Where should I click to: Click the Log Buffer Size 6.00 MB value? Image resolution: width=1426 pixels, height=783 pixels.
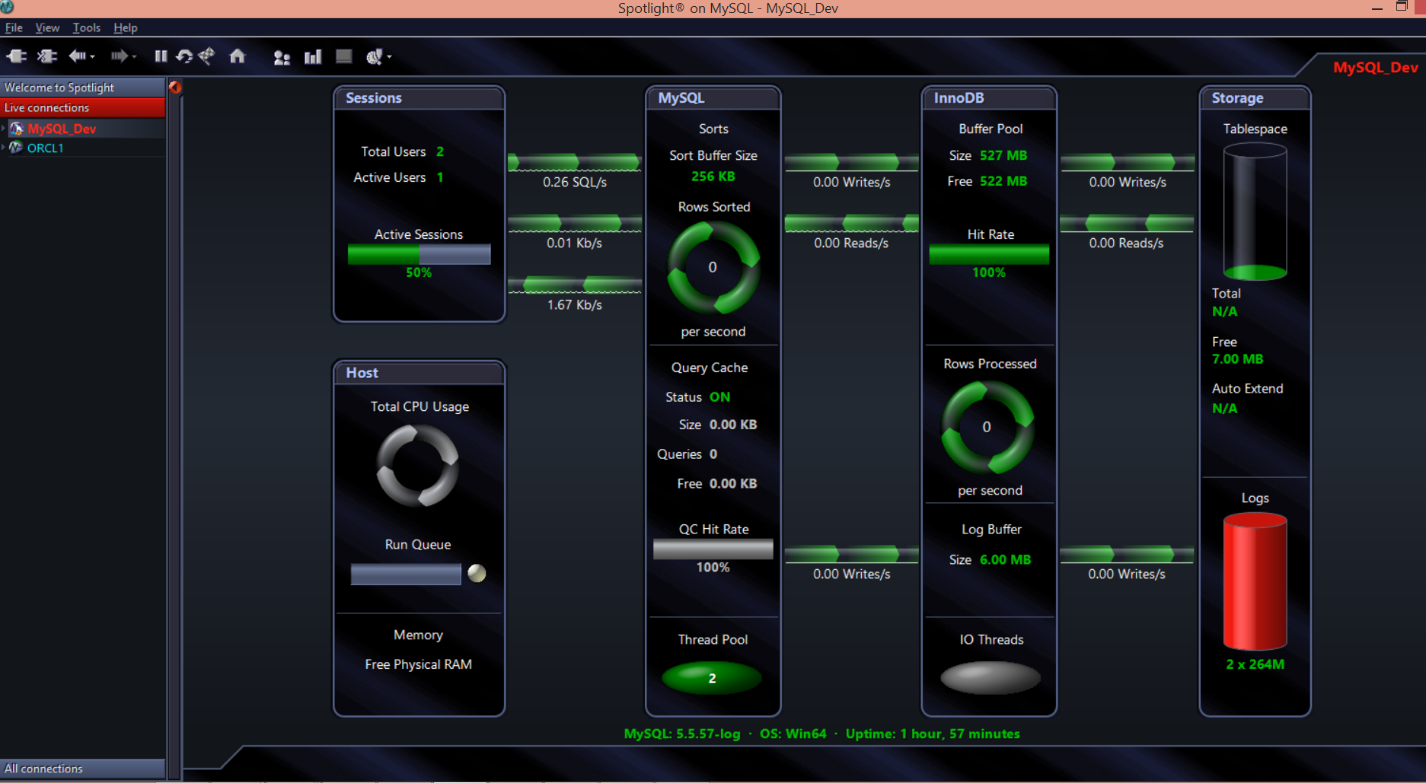point(1005,560)
